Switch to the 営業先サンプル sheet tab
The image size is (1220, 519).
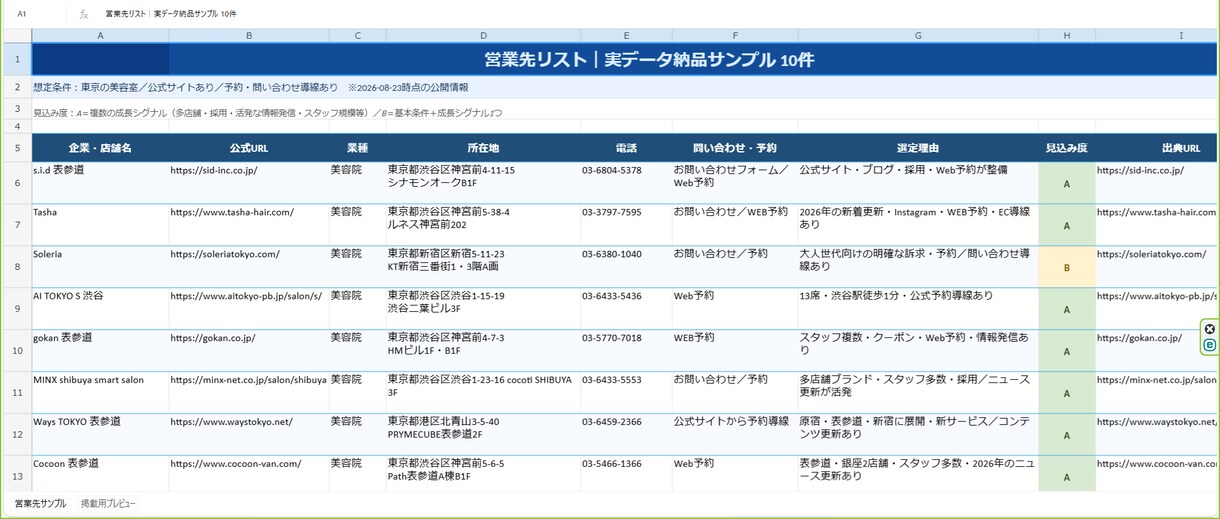[x=41, y=503]
